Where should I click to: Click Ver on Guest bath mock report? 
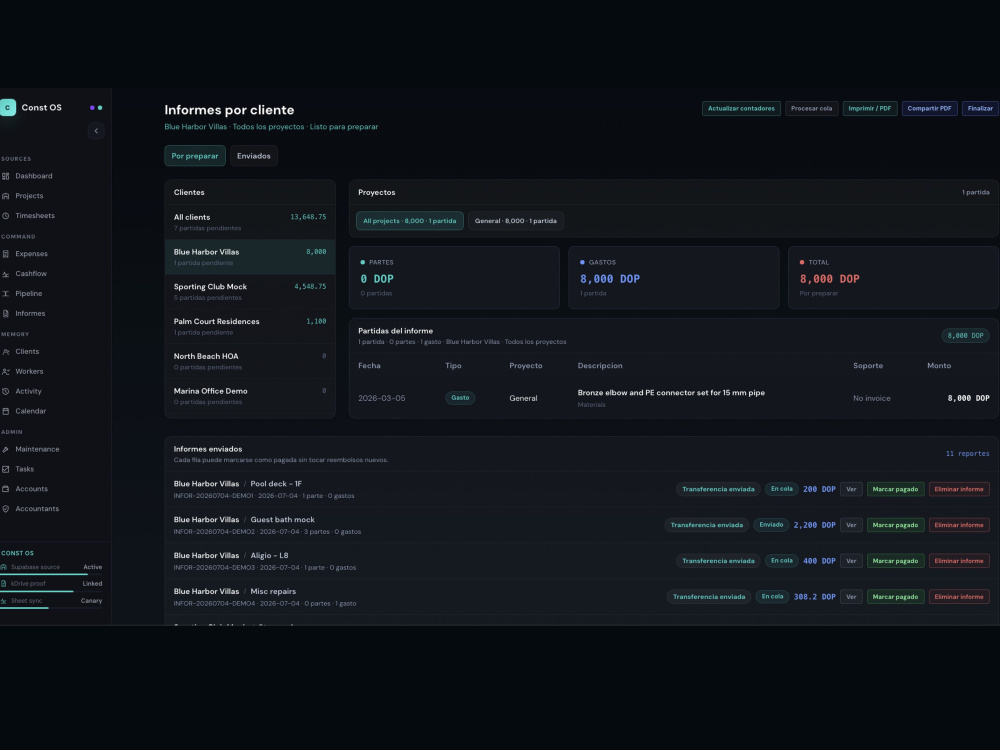click(851, 525)
